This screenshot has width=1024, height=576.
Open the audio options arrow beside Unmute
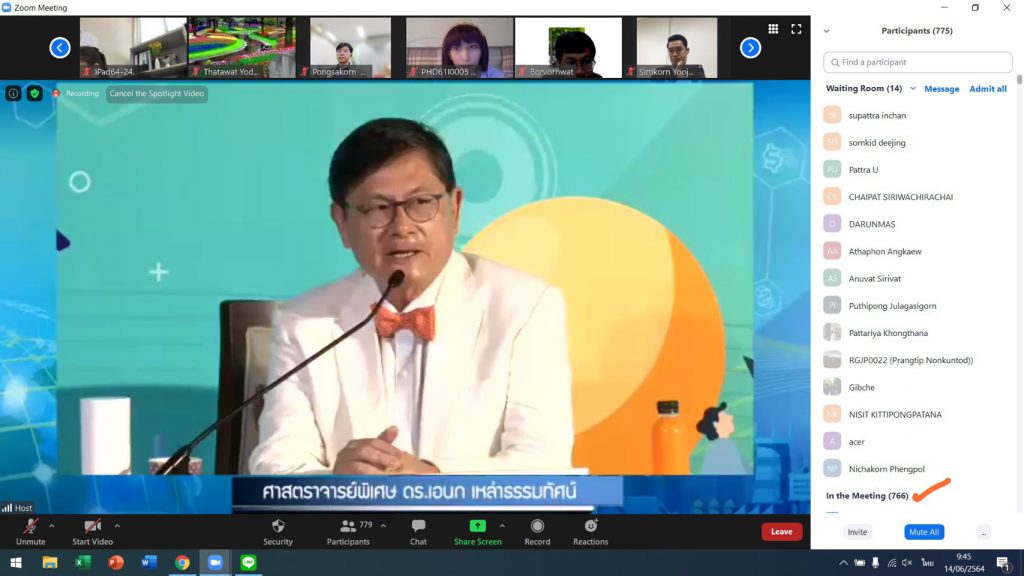click(52, 526)
